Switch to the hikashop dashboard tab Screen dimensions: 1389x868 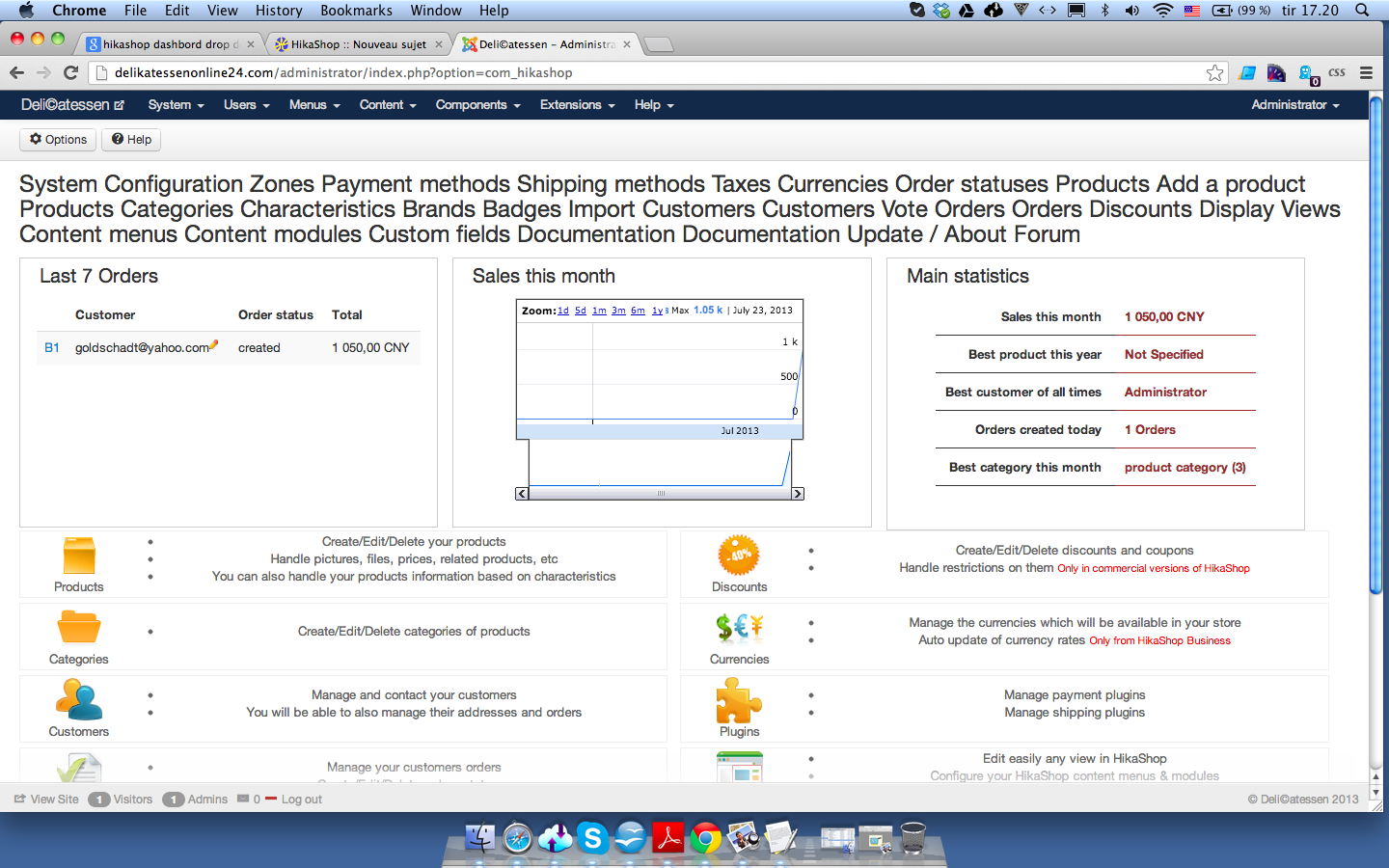click(x=170, y=44)
